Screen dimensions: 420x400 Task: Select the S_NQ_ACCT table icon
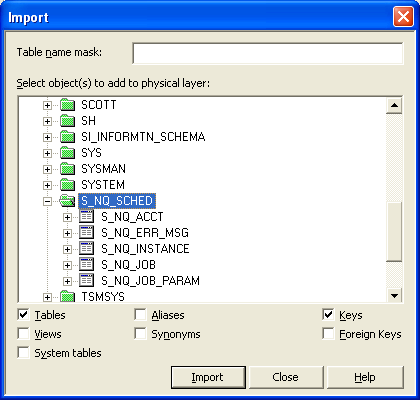pyautogui.click(x=87, y=217)
